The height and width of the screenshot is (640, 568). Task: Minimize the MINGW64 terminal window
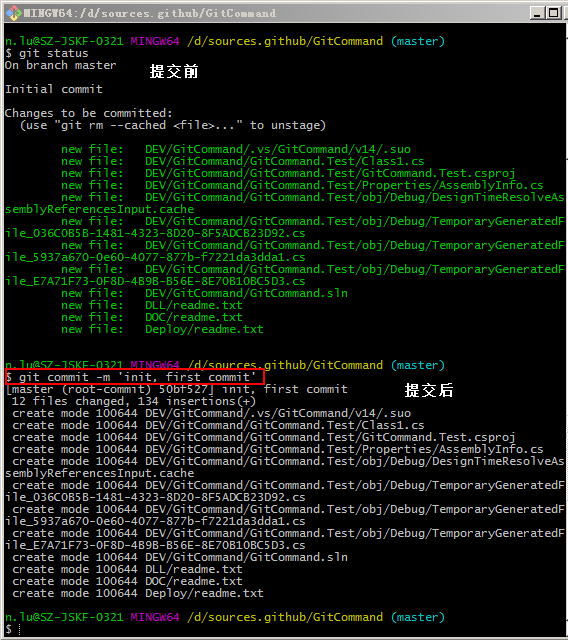[x=537, y=13]
